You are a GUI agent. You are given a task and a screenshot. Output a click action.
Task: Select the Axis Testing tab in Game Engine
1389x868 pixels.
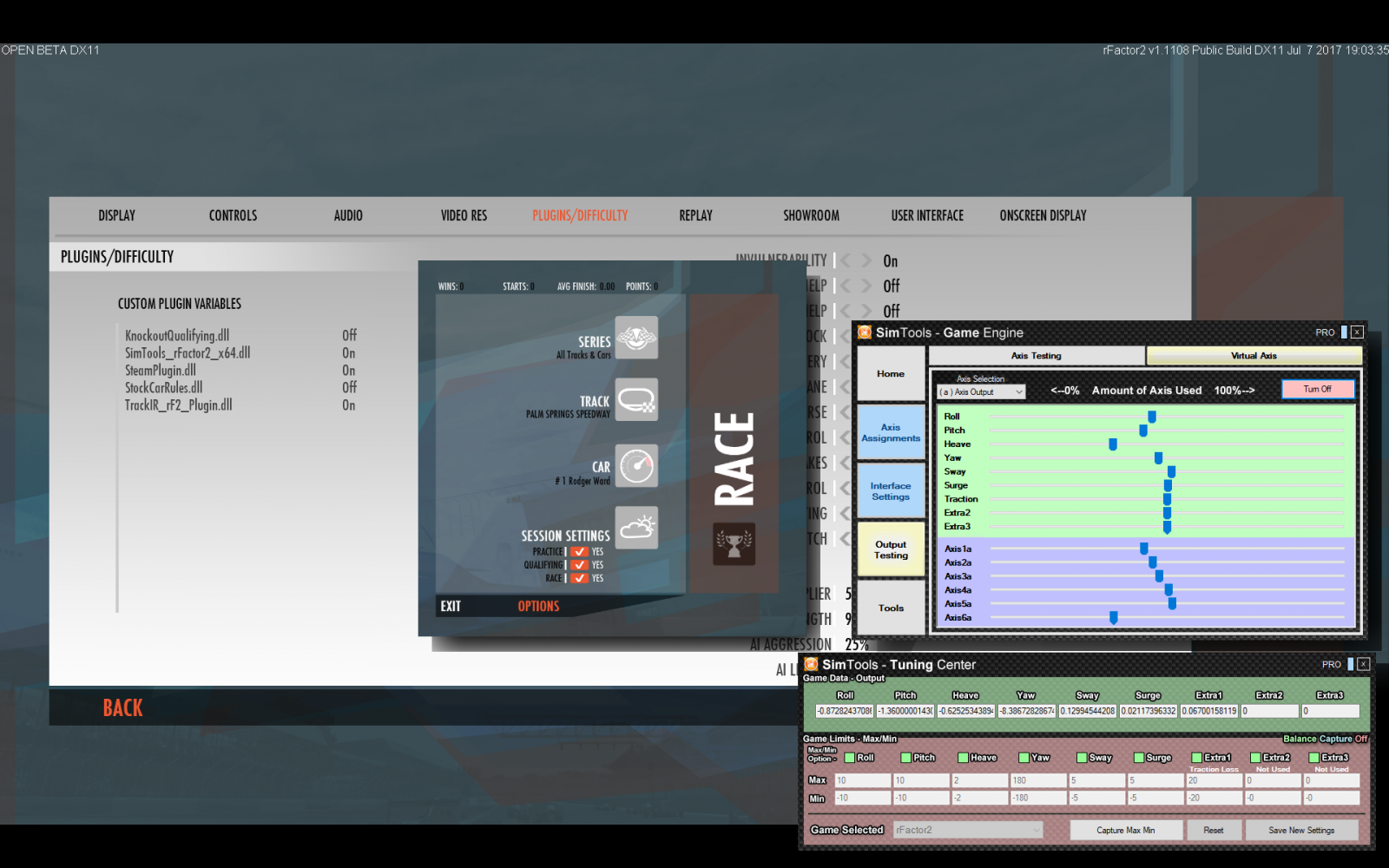point(1037,356)
